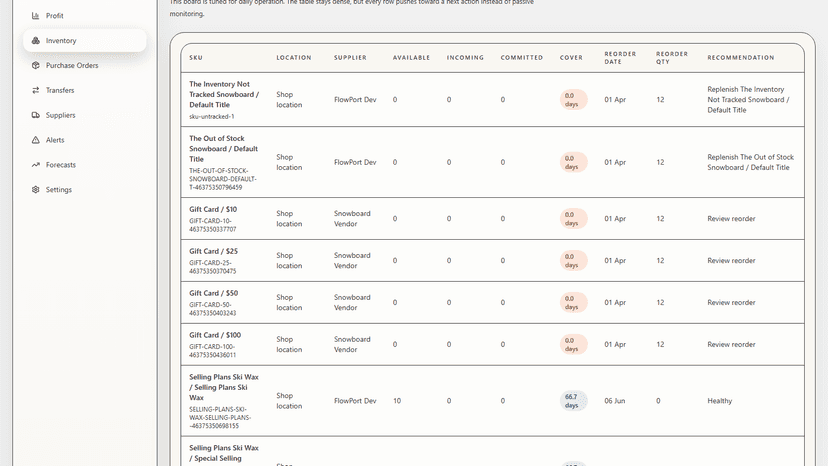828x466 pixels.
Task: Click the Inventory boxes icon
Action: click(x=35, y=41)
